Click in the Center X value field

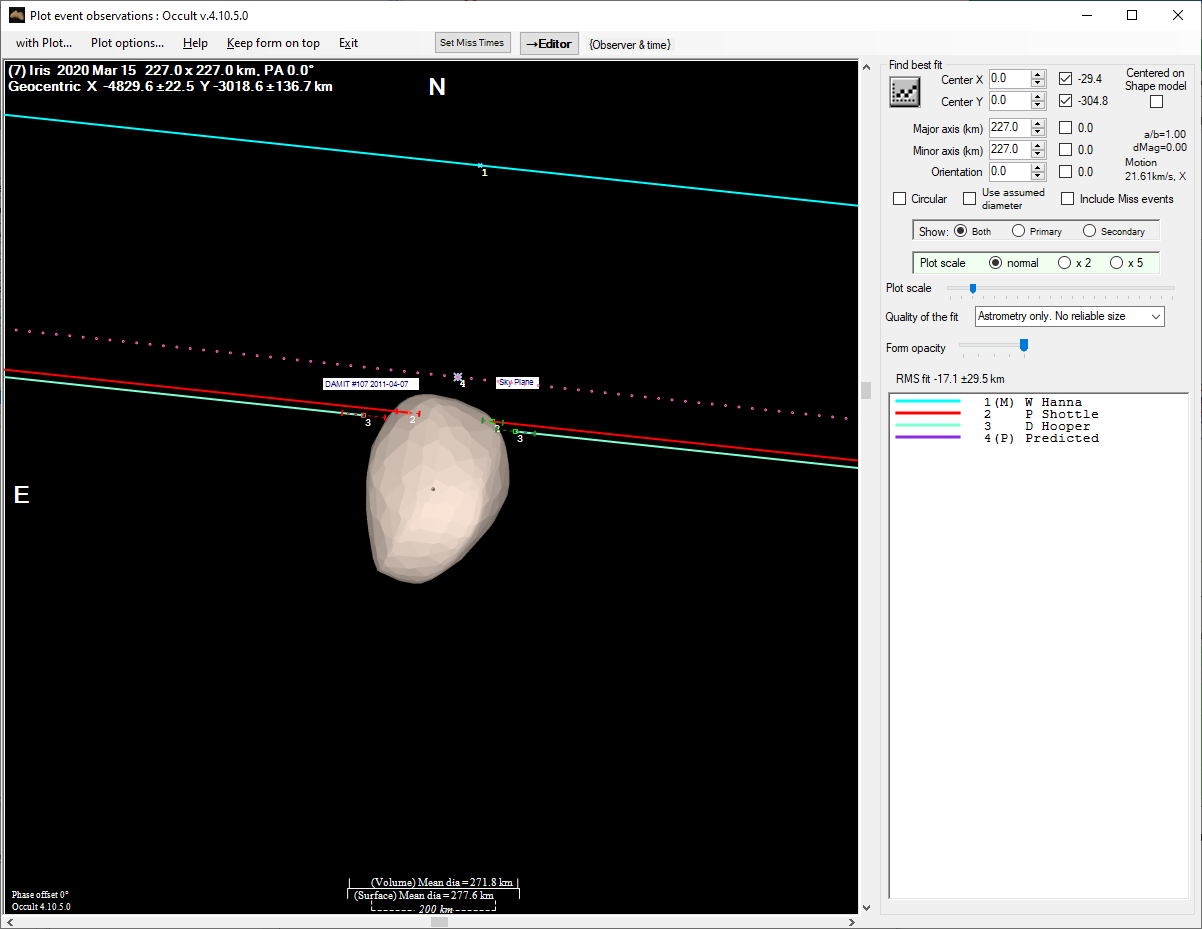click(x=1009, y=78)
